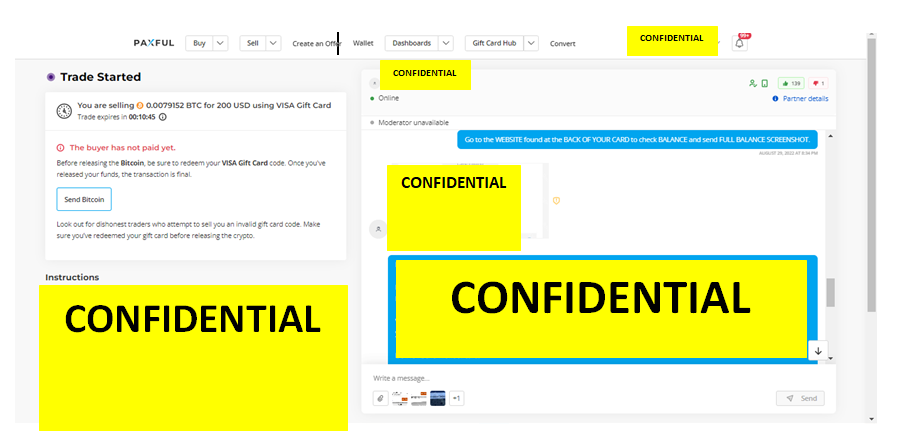Click the Trade Started heading
Viewport: 908px width, 446px height.
click(x=101, y=77)
